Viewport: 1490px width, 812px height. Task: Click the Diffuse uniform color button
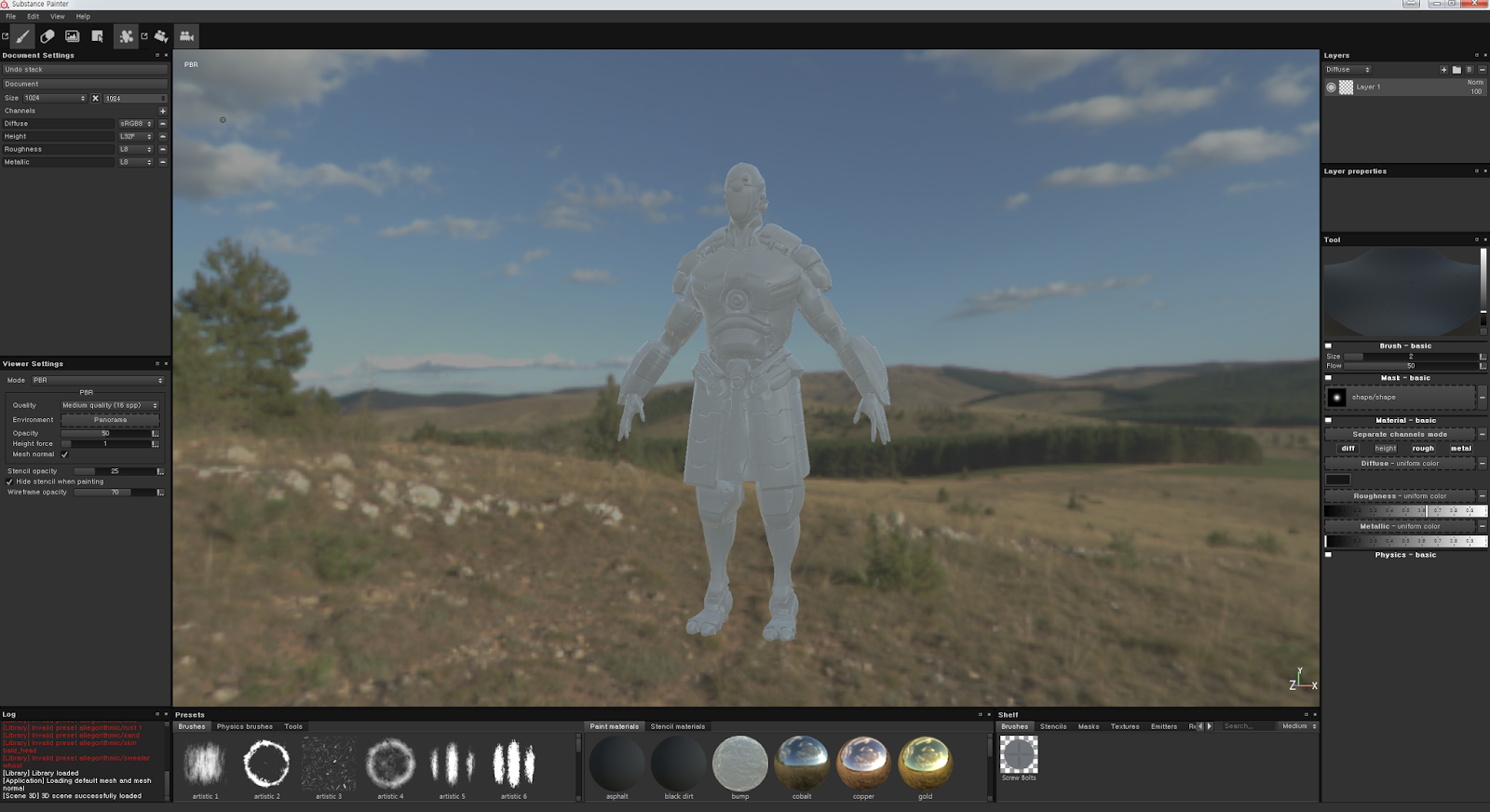[1400, 464]
